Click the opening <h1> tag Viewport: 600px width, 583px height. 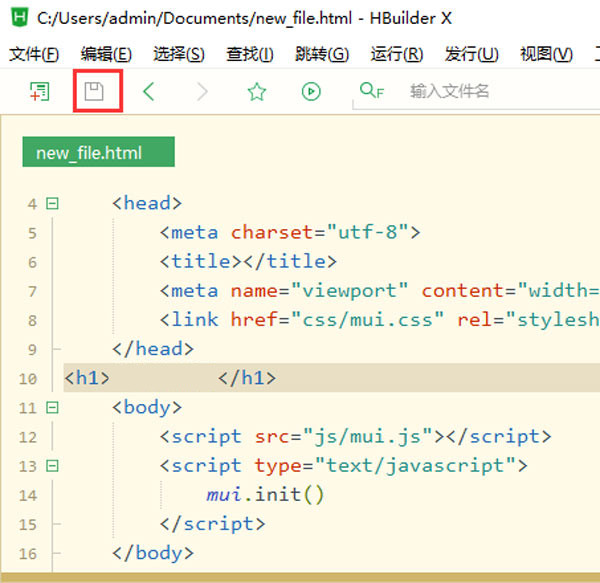87,378
